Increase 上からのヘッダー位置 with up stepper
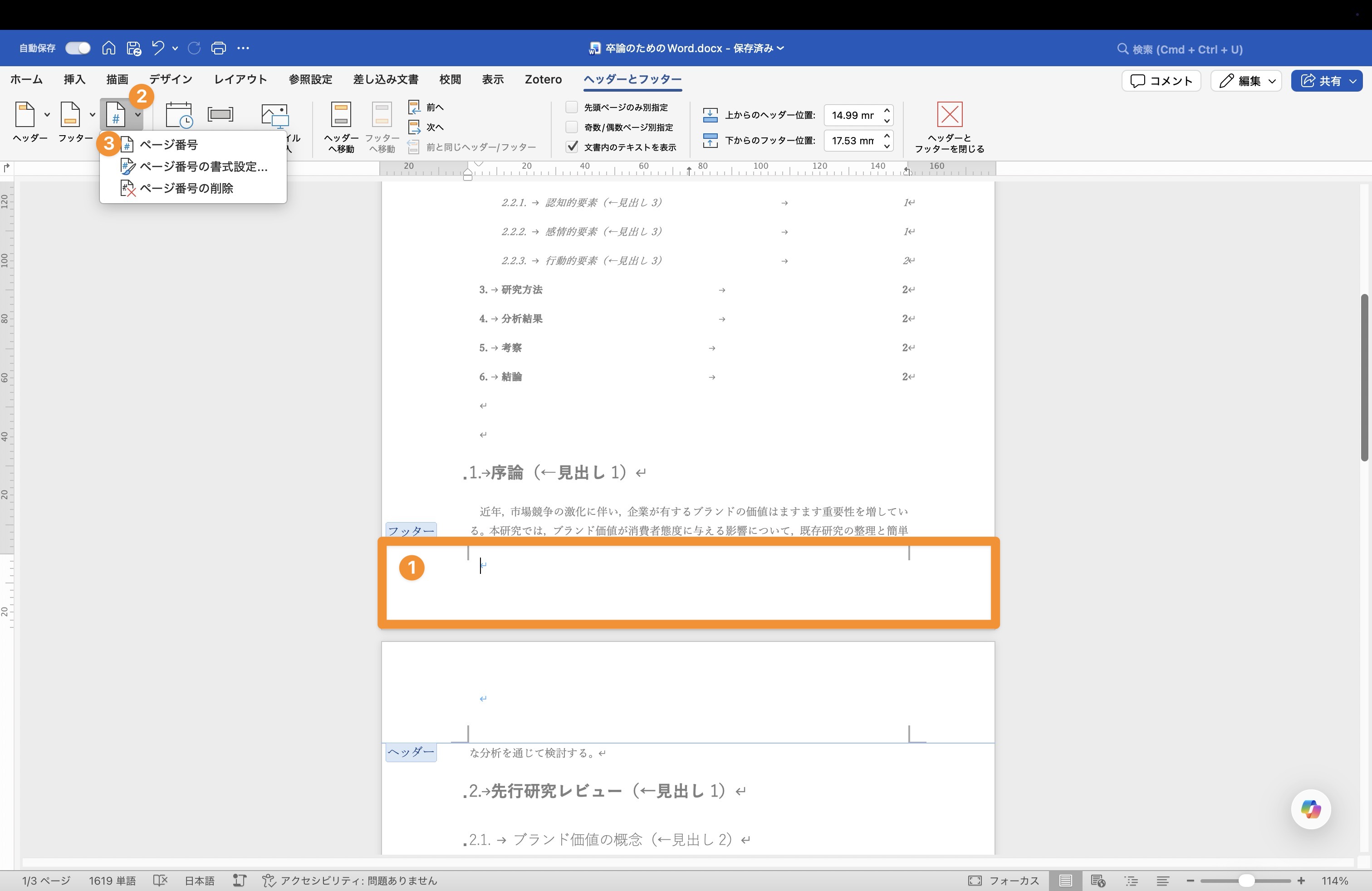Screen dimensions: 1372x891 887,111
